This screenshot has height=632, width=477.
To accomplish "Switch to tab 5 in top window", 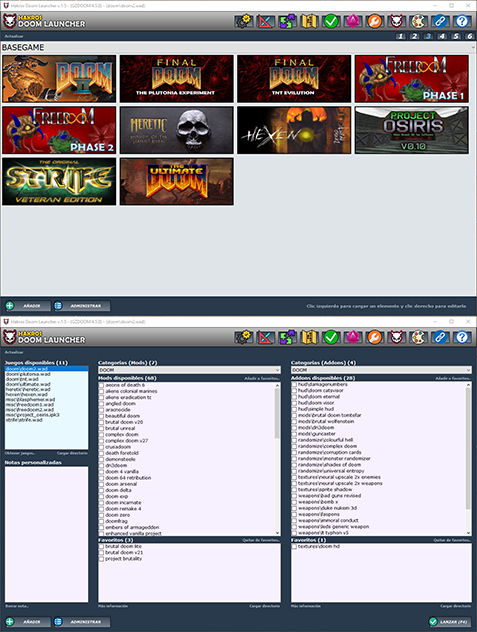I will click(x=456, y=36).
